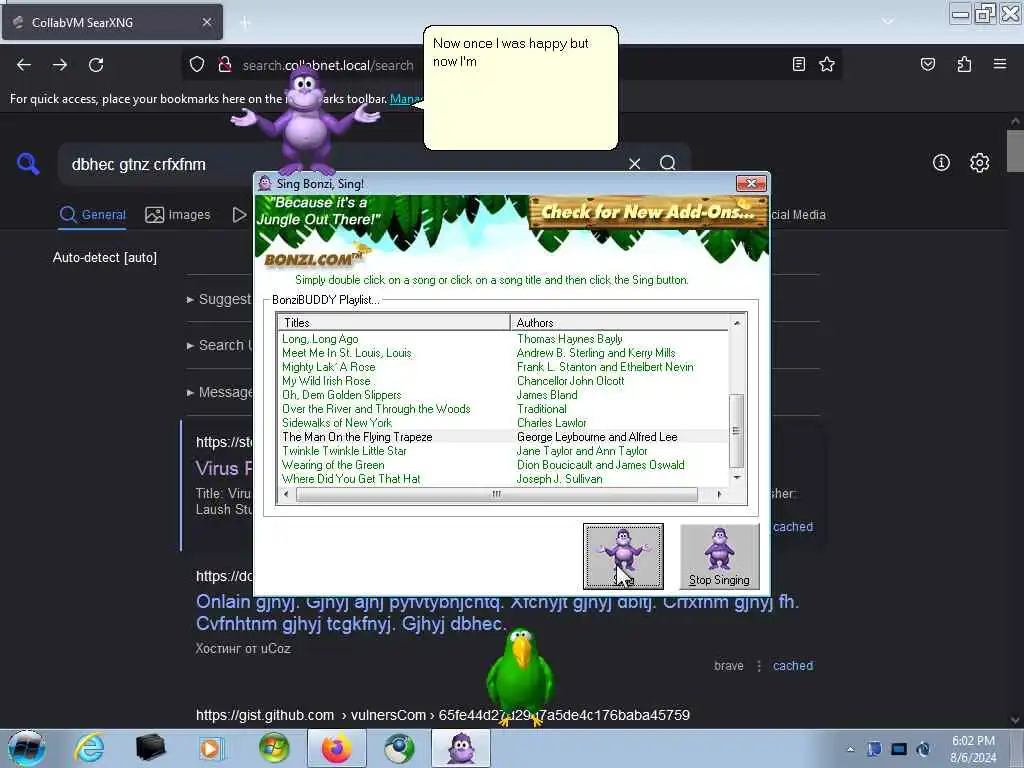The height and width of the screenshot is (768, 1024).
Task: Select song Long, Long Ago
Action: [320, 339]
